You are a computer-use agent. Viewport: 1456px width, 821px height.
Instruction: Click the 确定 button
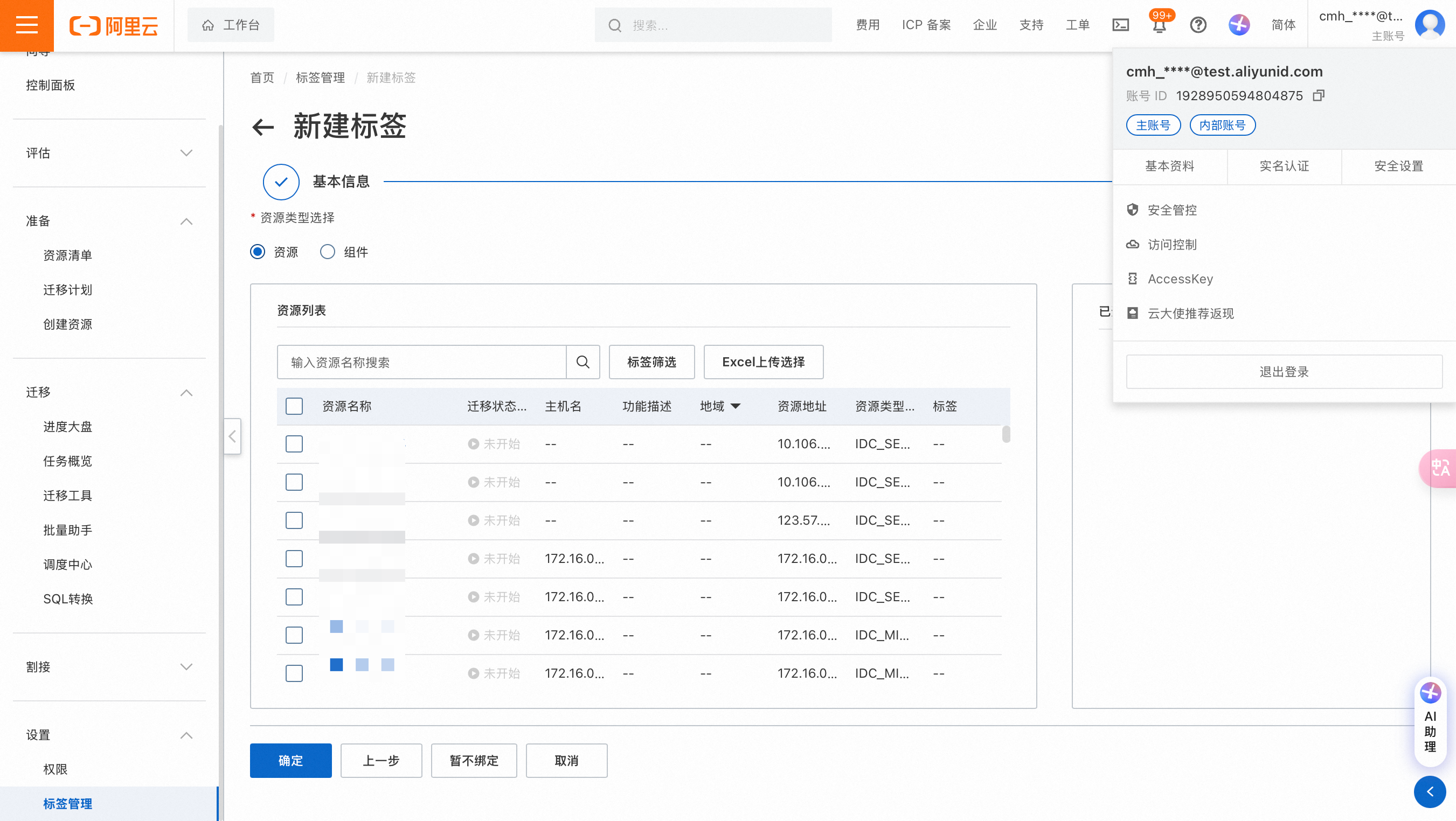pos(290,761)
